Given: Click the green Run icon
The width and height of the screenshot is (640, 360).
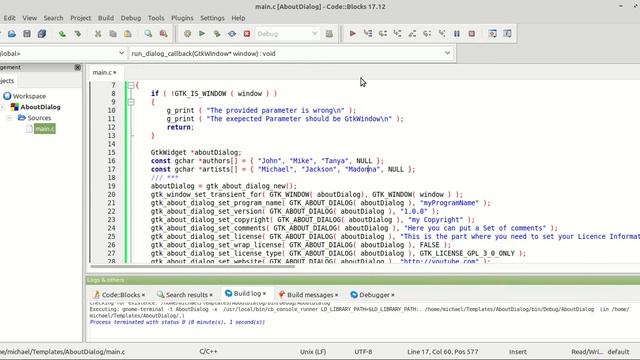Looking at the screenshot, I should [202, 34].
